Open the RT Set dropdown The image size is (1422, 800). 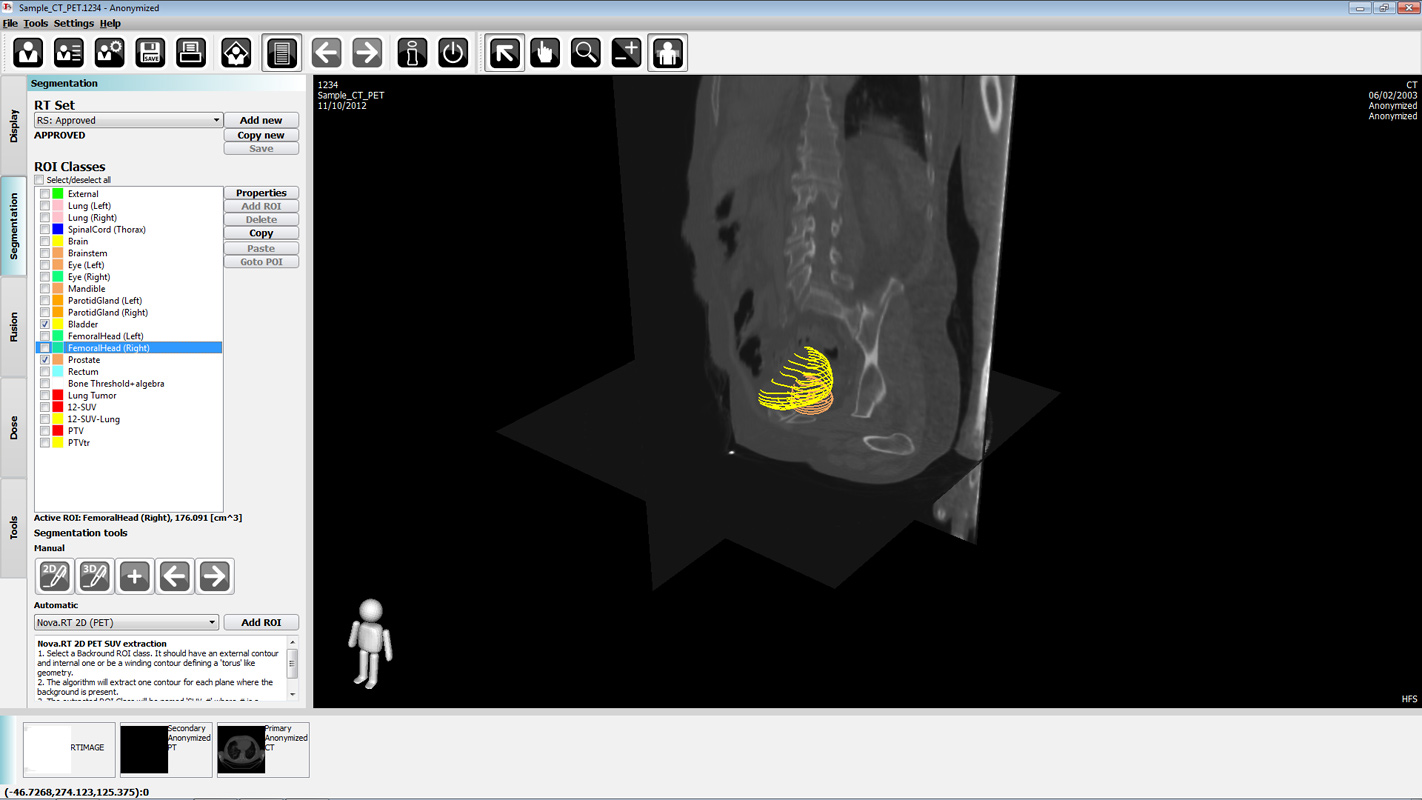coord(128,120)
